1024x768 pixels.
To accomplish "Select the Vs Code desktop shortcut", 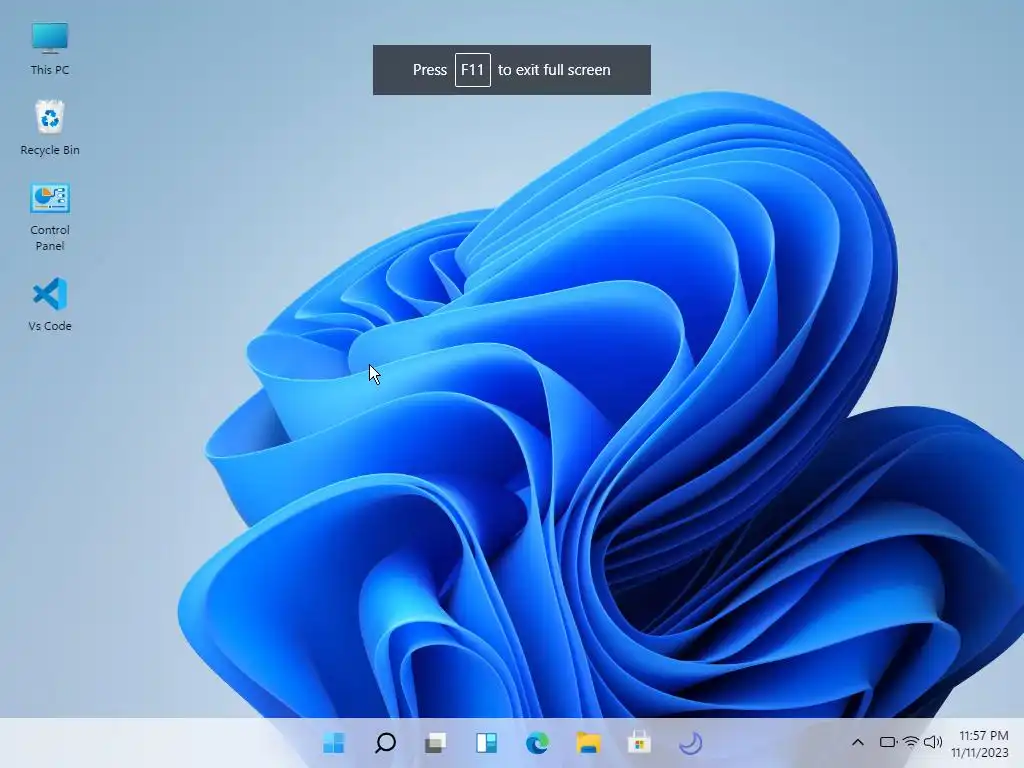I will coord(50,304).
